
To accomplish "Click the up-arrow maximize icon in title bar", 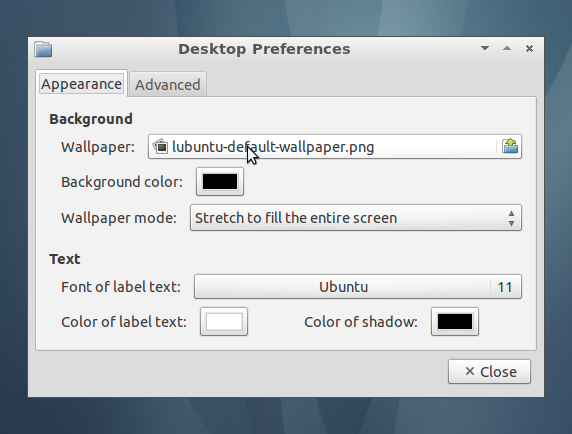I will (x=507, y=49).
